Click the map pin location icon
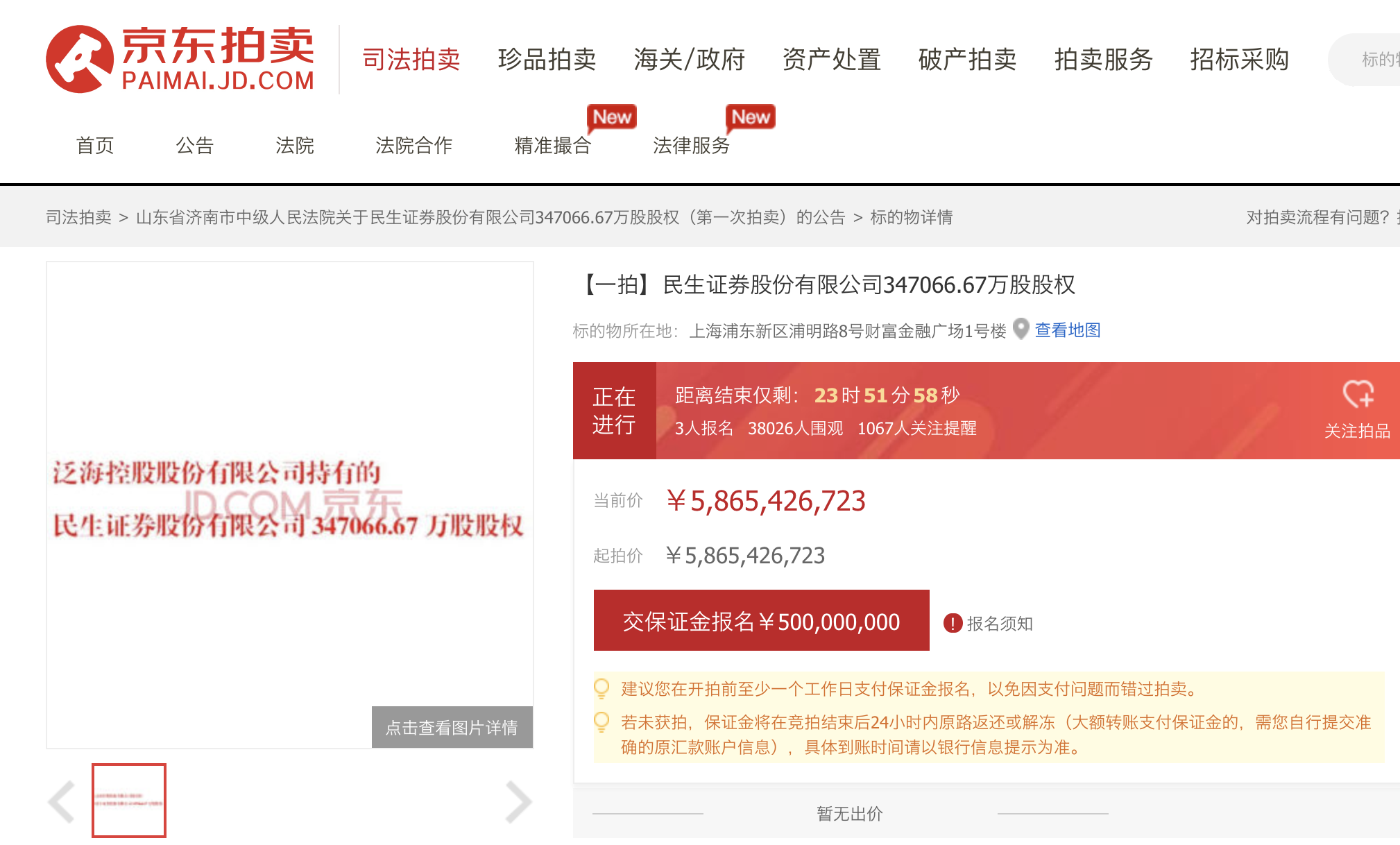Viewport: 1400px width, 845px height. [1021, 329]
